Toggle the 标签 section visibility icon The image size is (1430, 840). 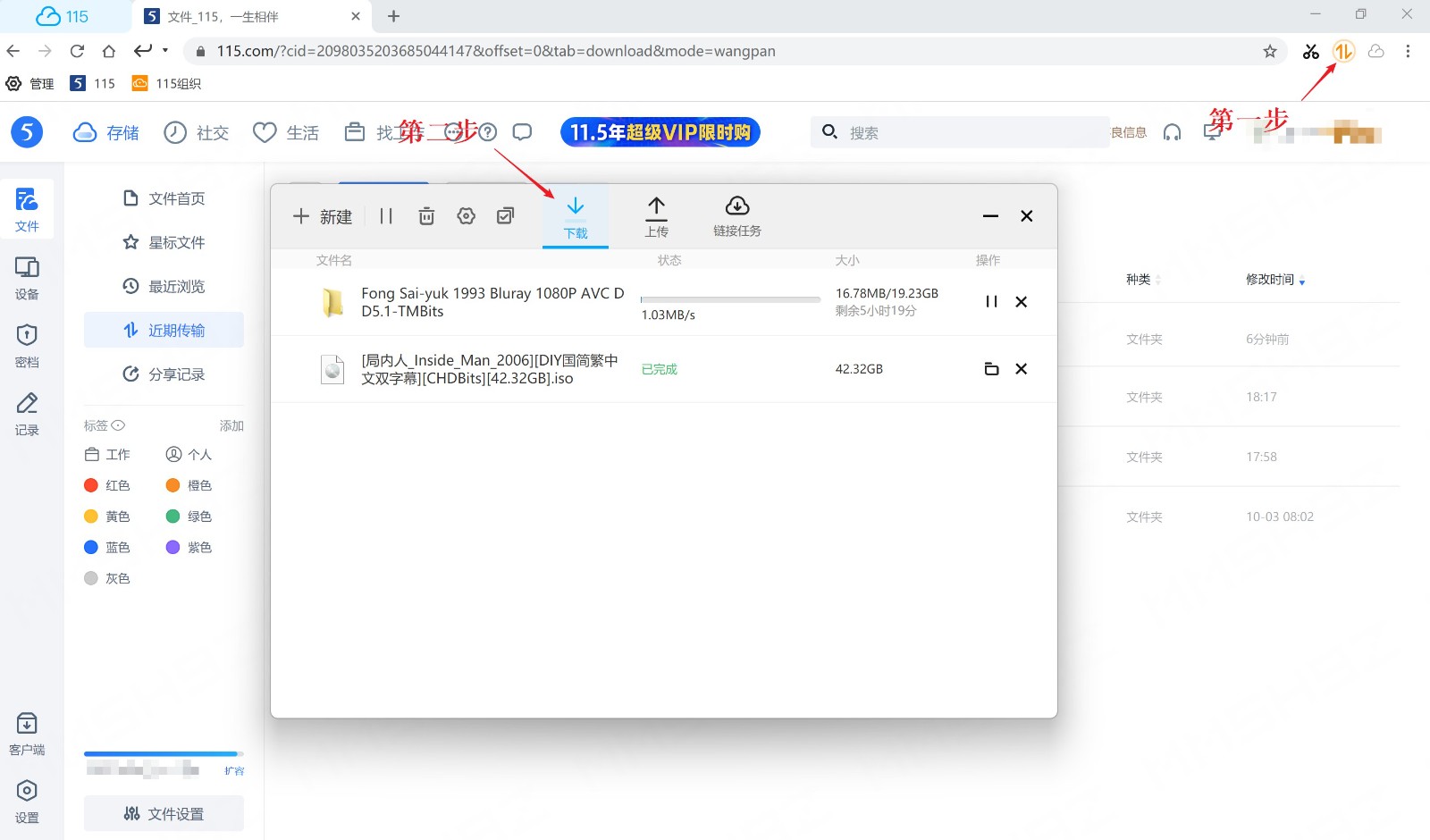click(118, 425)
